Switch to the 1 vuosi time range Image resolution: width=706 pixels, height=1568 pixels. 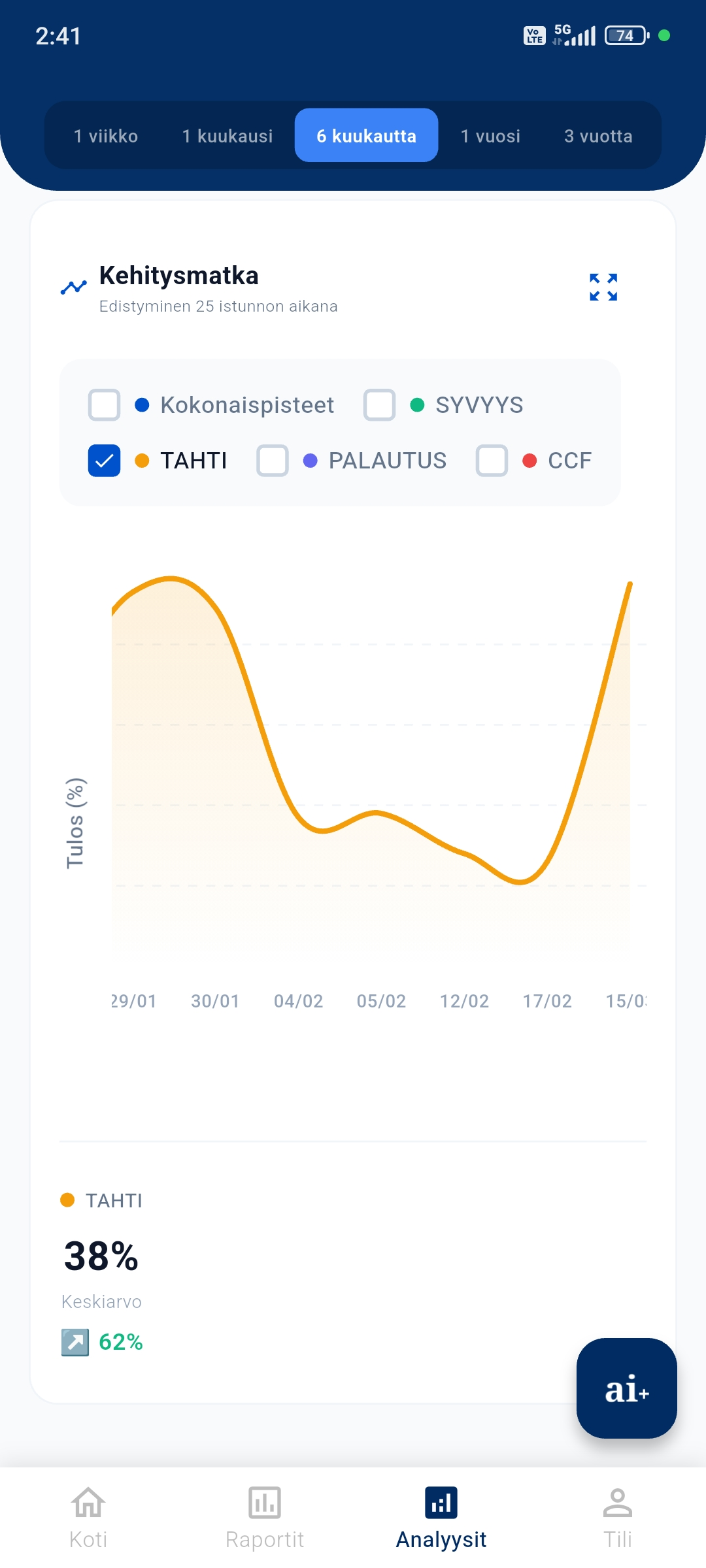[x=490, y=136]
